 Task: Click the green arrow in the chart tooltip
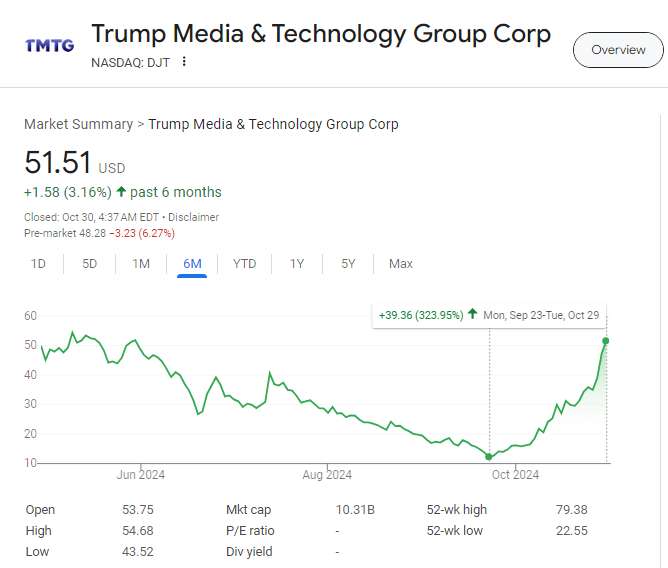tap(472, 315)
